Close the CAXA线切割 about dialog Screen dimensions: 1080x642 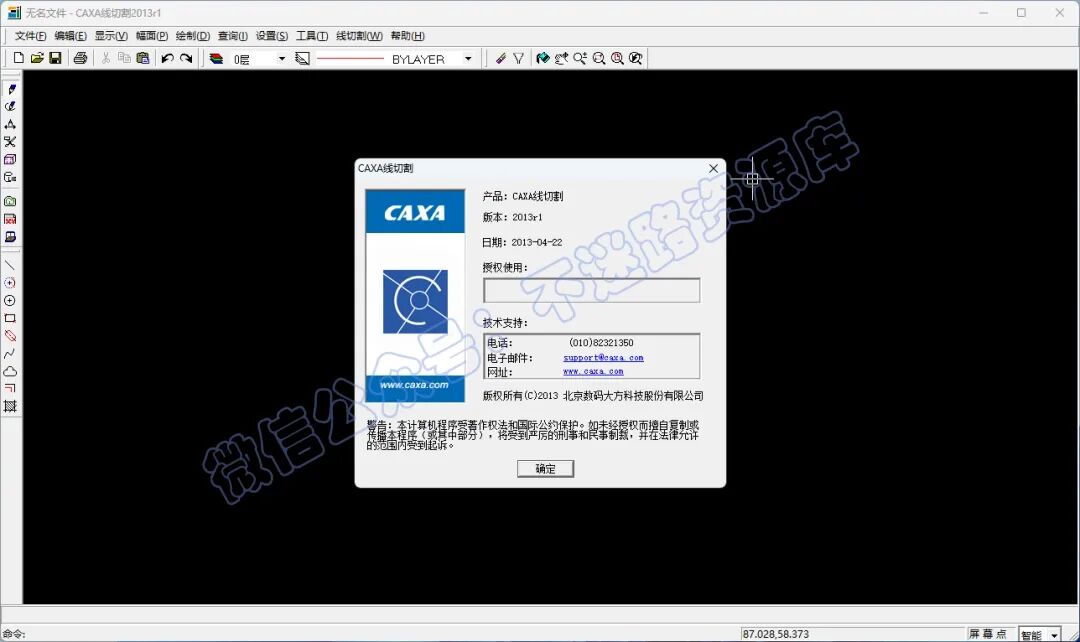(714, 168)
